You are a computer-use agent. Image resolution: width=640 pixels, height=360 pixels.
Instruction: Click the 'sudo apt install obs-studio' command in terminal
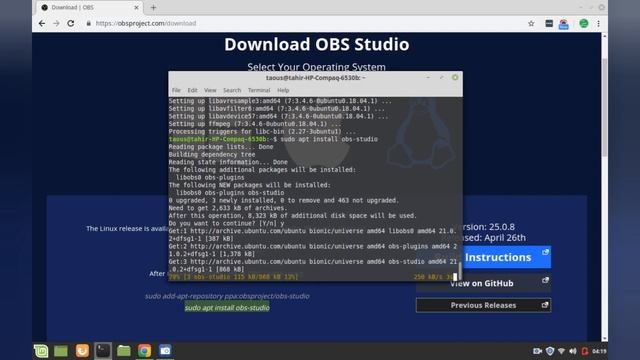[329, 139]
